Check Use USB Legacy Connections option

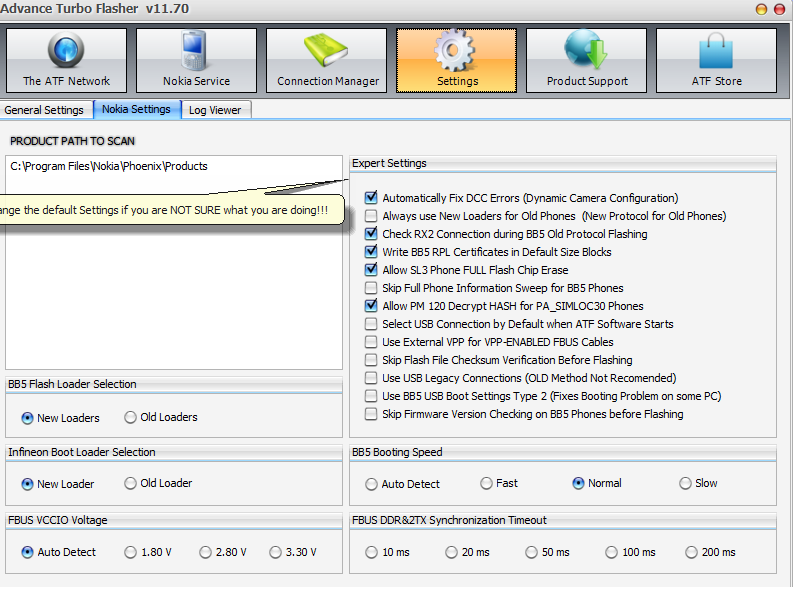coord(371,378)
